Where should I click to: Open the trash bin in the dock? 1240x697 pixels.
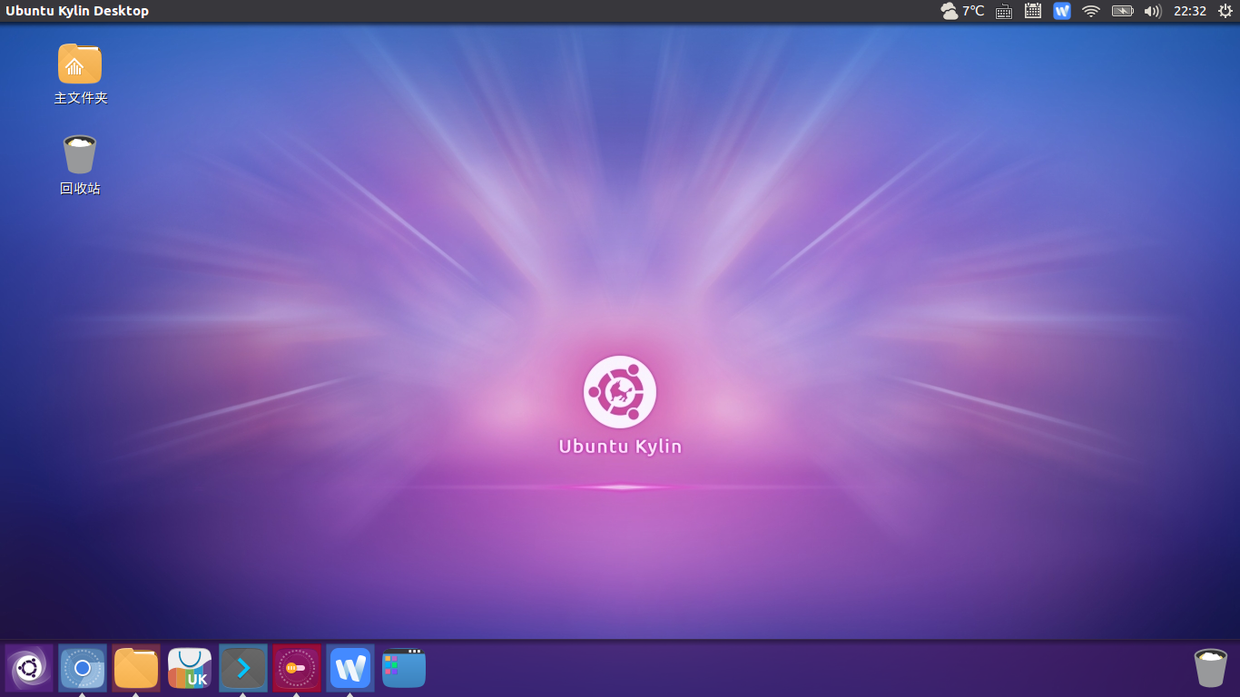[x=1210, y=668]
